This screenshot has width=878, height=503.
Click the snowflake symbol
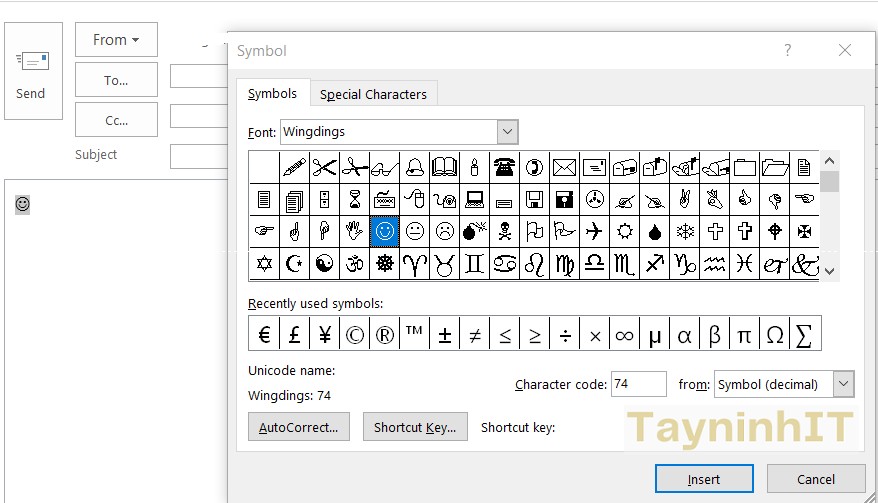685,231
